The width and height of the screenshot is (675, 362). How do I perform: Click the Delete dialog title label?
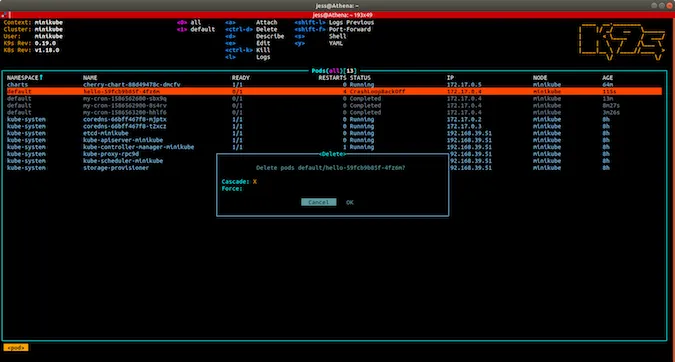pos(332,154)
